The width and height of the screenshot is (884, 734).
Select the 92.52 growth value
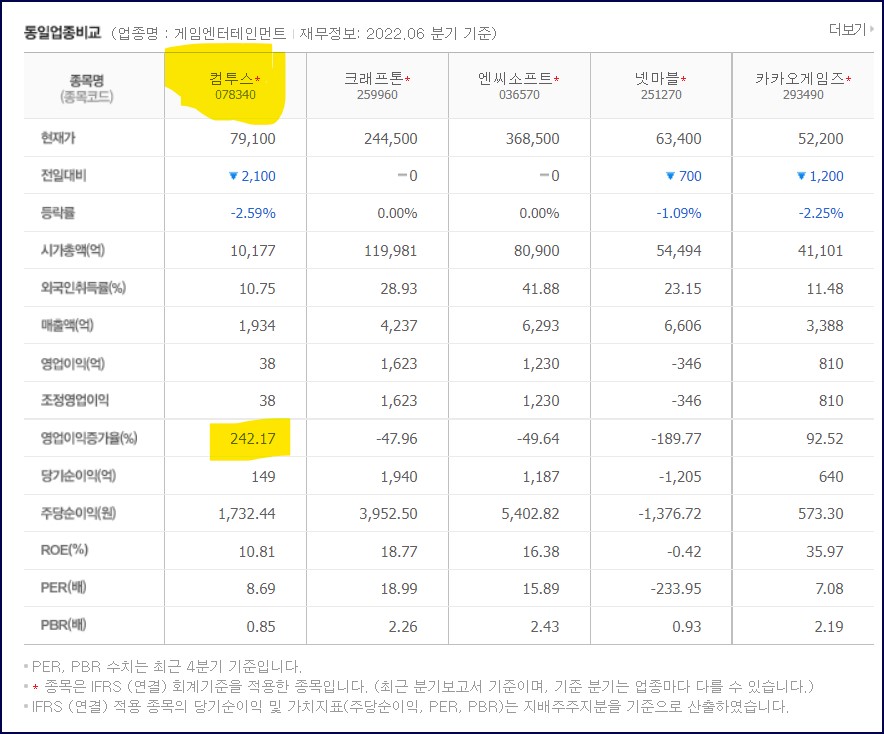(x=825, y=439)
